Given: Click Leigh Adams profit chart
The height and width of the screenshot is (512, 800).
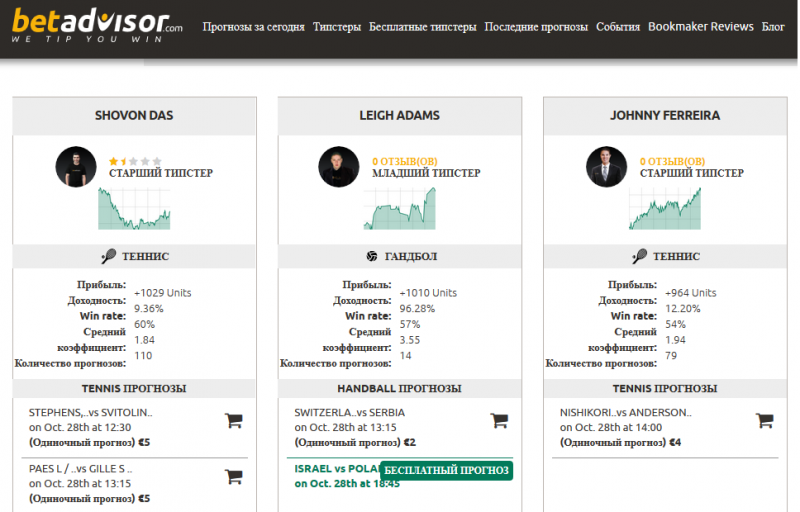Looking at the screenshot, I should pyautogui.click(x=399, y=209).
